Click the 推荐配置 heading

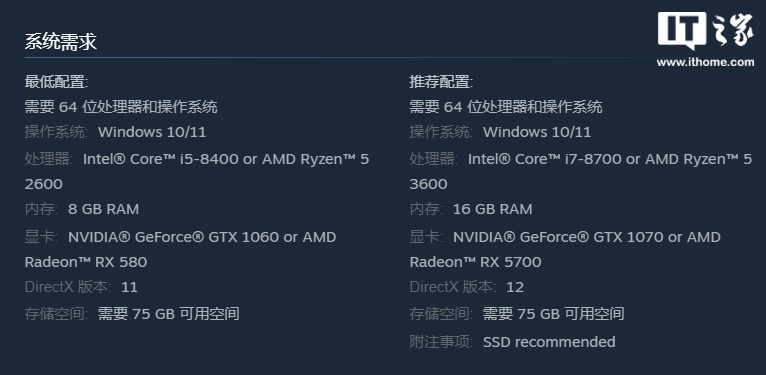click(441, 82)
